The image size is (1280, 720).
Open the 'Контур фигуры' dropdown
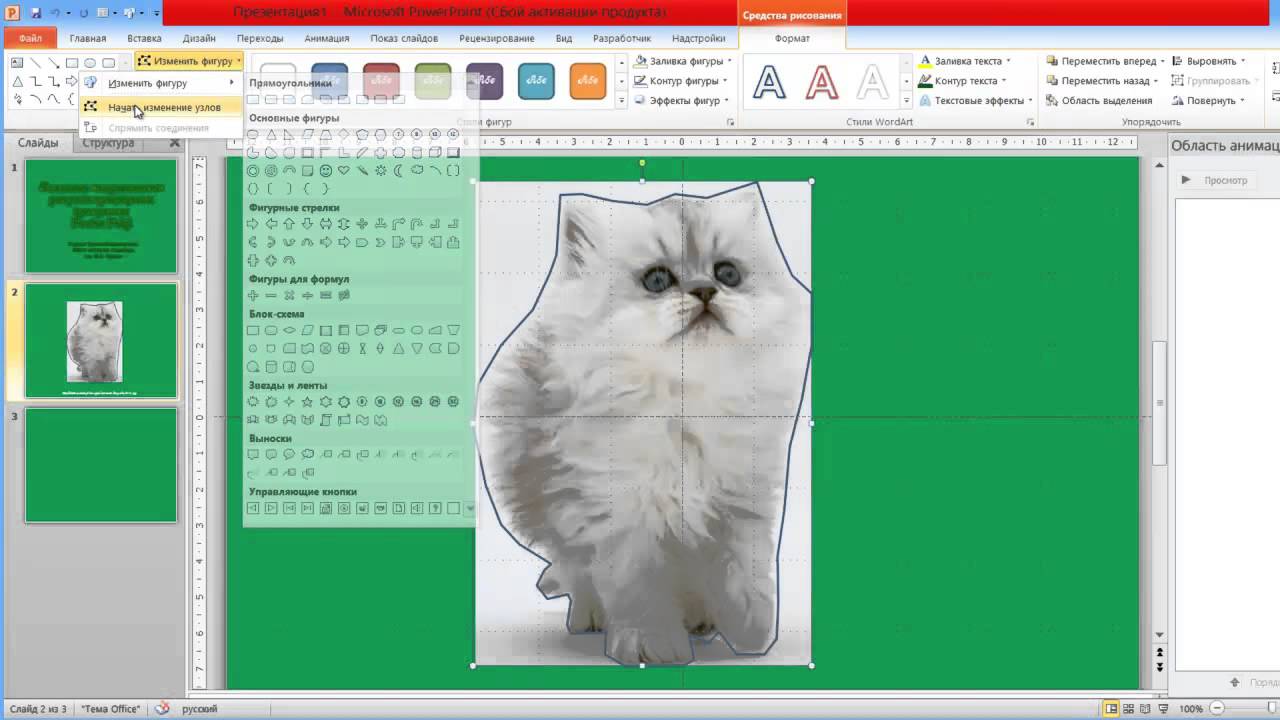click(682, 81)
